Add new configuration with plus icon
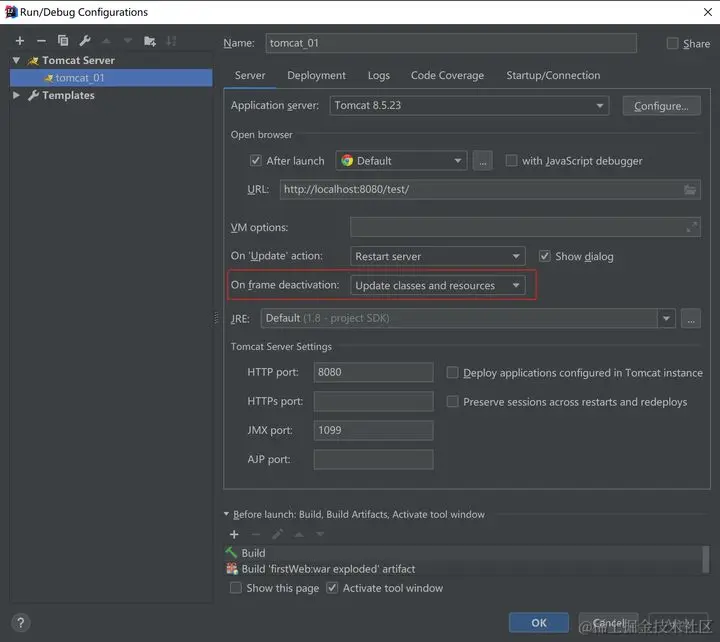720x642 pixels. point(20,41)
